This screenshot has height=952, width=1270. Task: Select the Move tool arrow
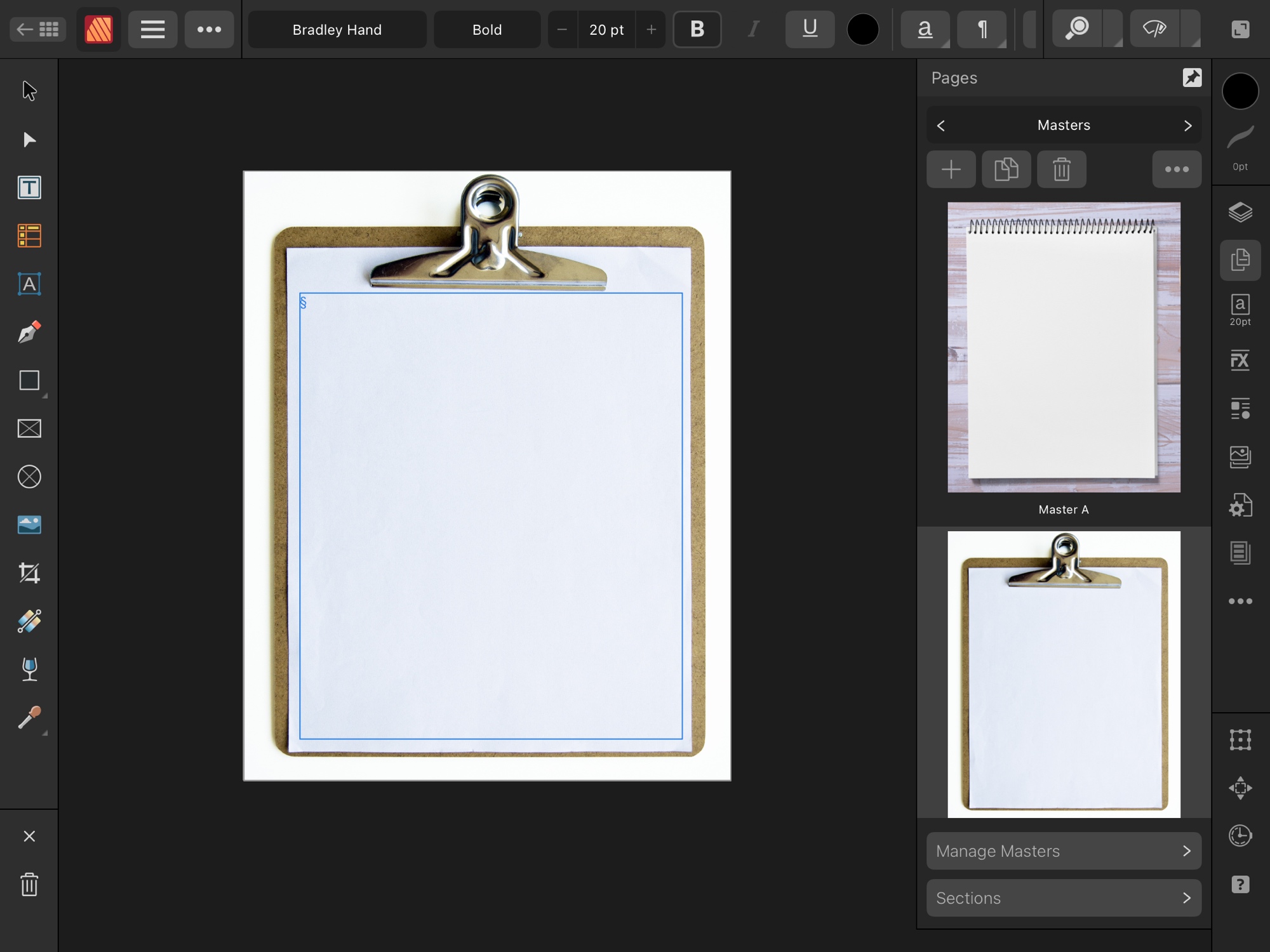29,91
